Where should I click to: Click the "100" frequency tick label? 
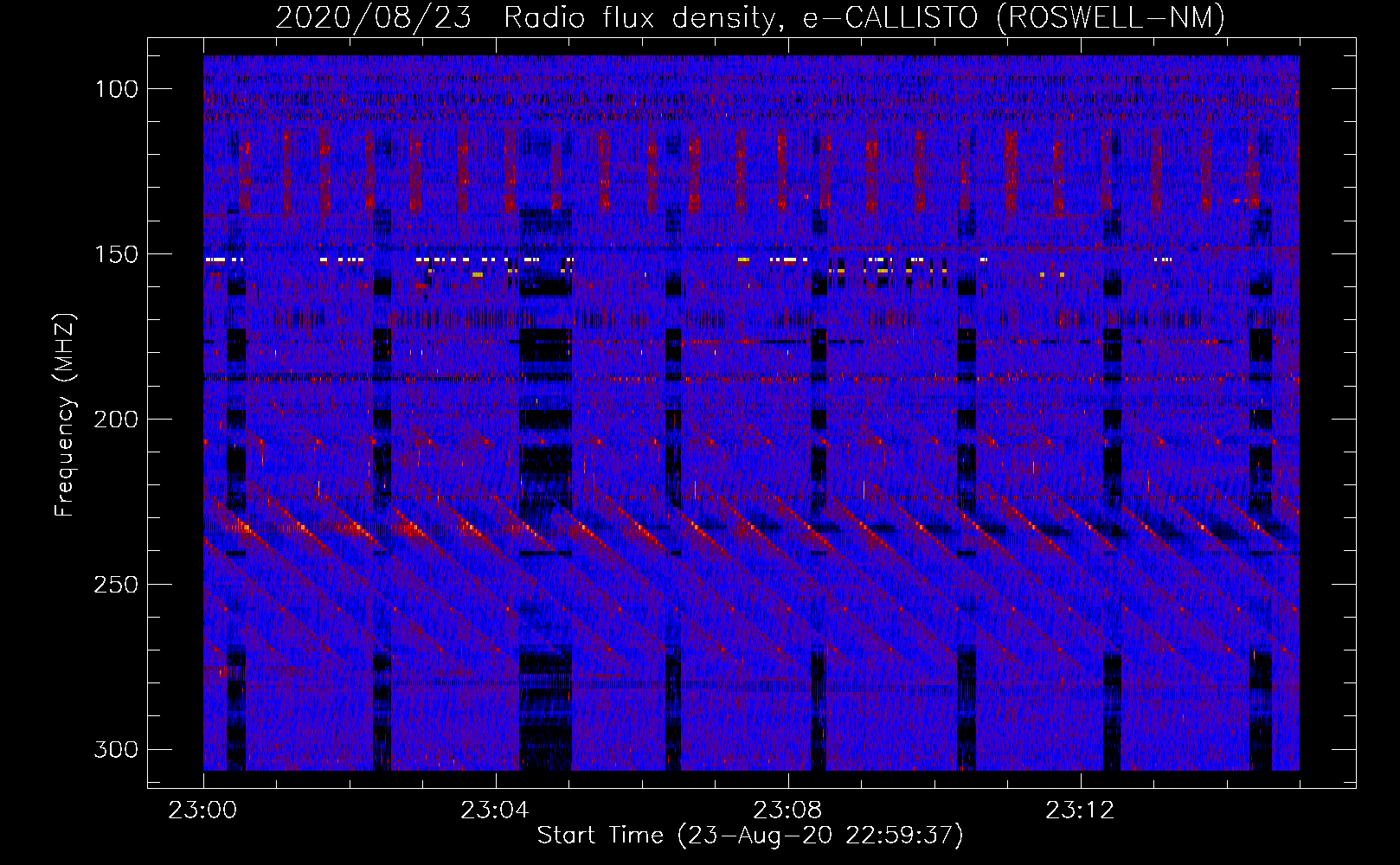point(117,89)
